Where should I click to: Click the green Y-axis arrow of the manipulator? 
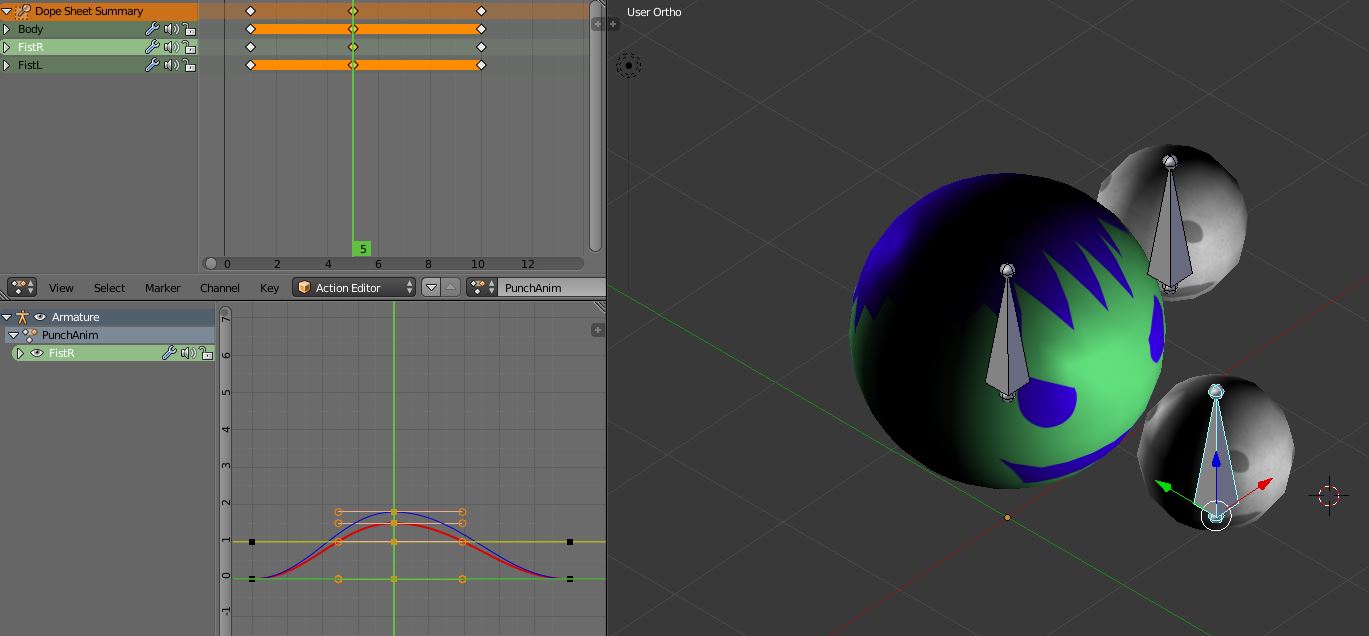coord(1165,487)
